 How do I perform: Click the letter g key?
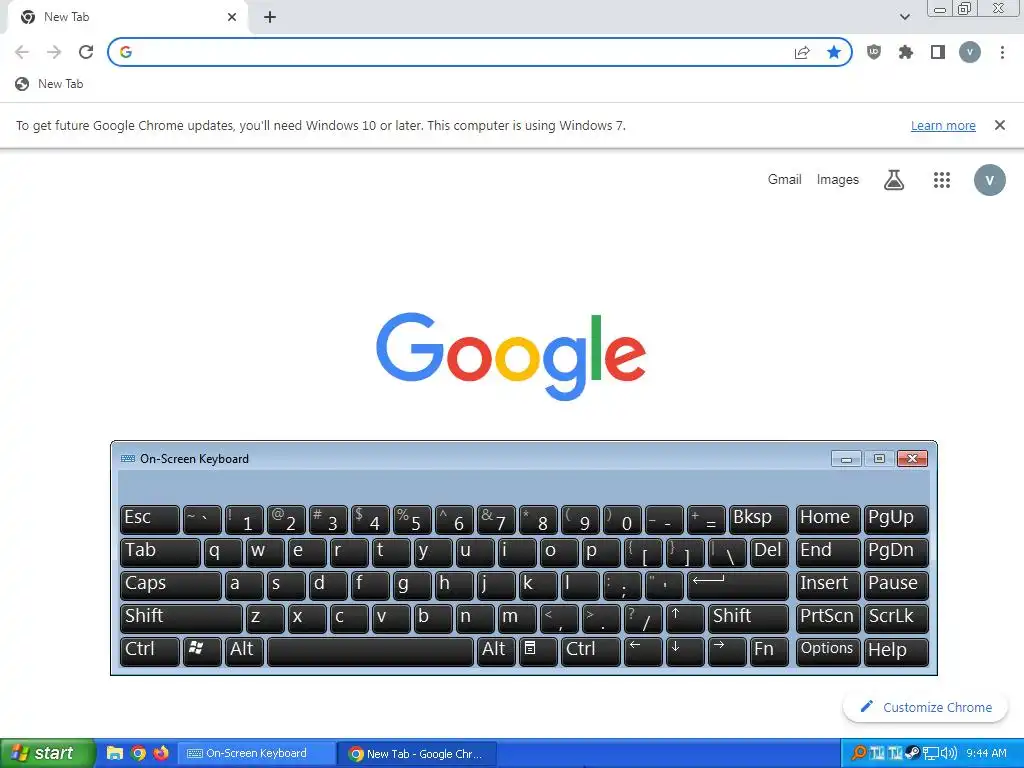coord(412,585)
